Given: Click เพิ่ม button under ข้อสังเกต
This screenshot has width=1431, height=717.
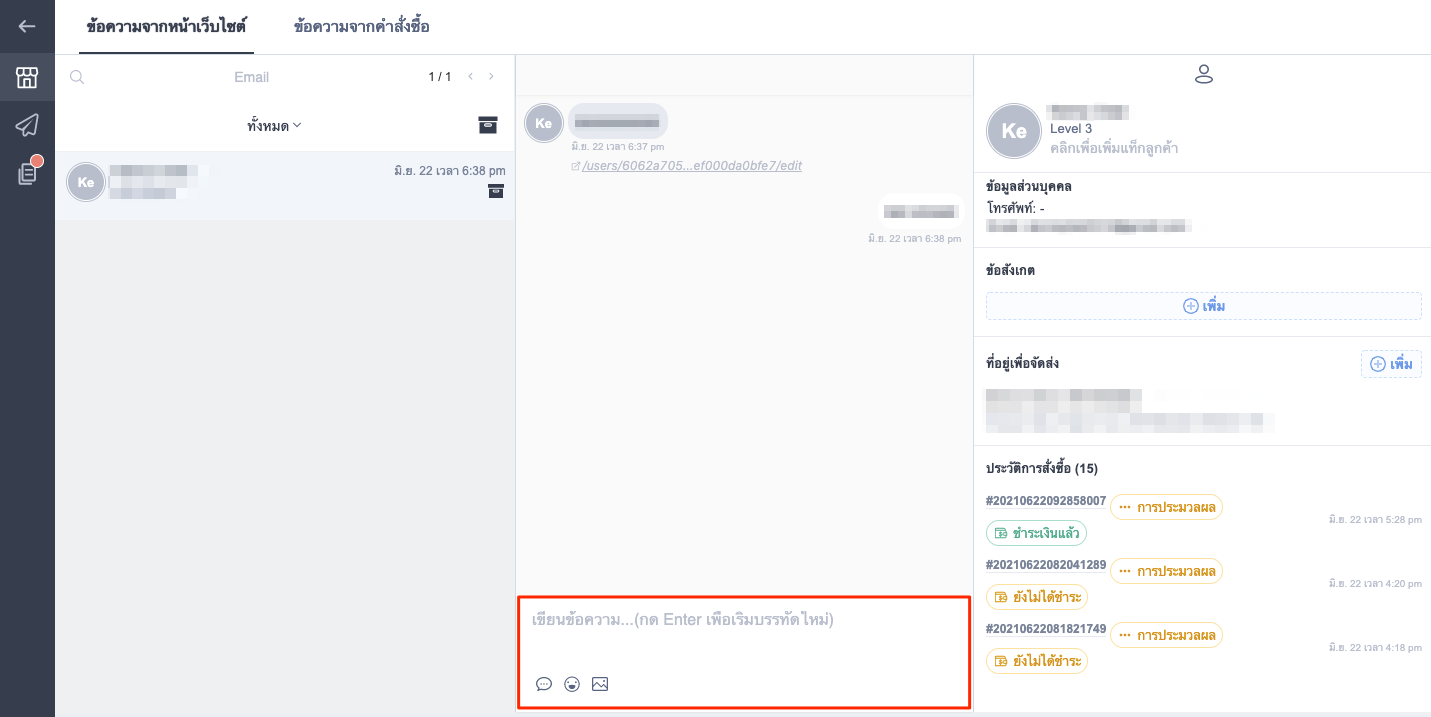Looking at the screenshot, I should pyautogui.click(x=1204, y=306).
